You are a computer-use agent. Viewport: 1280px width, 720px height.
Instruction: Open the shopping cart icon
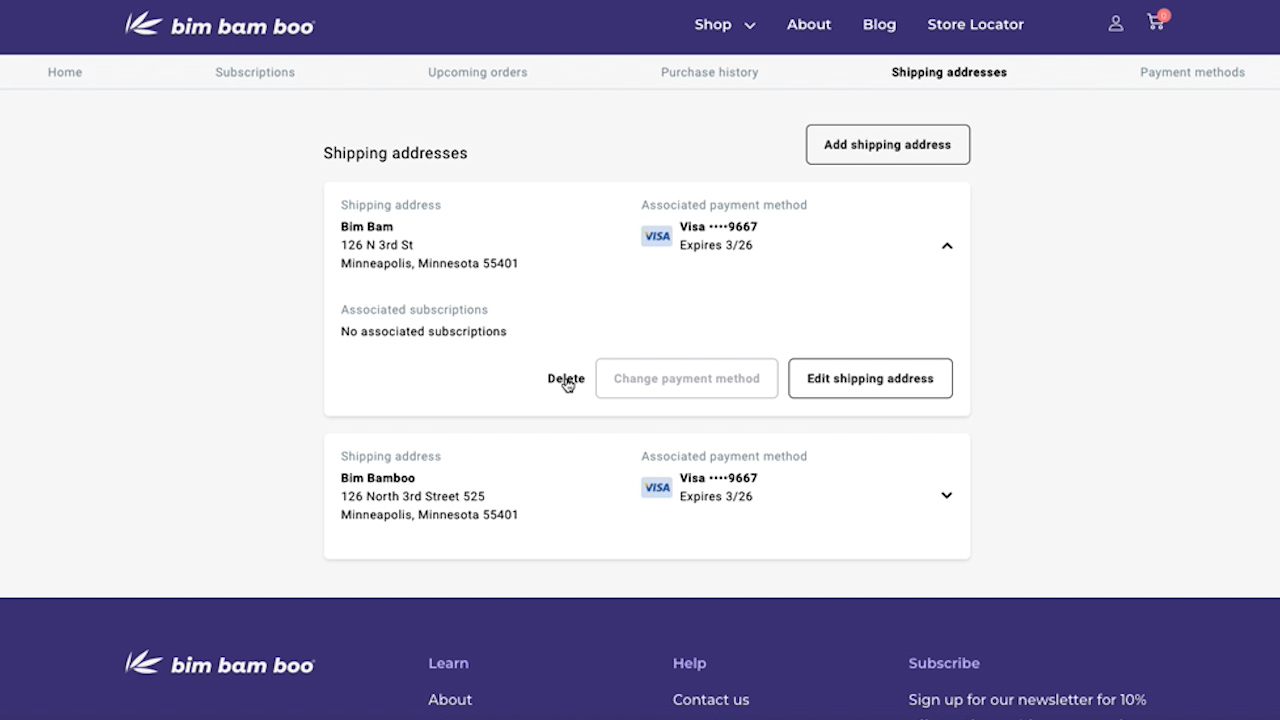1157,22
